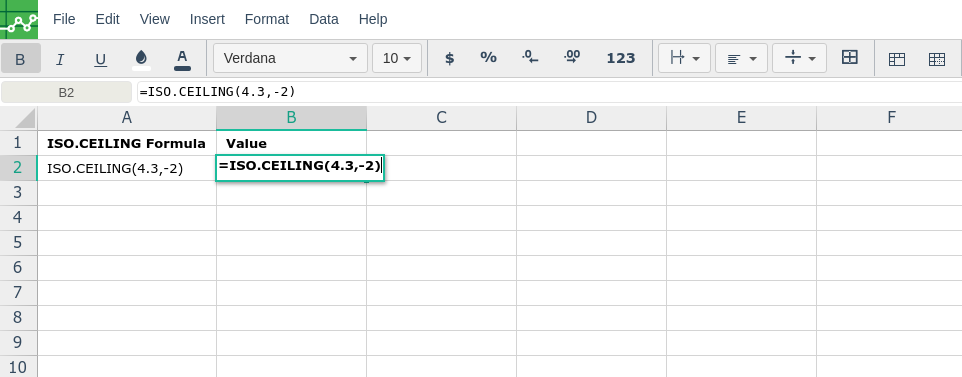Select column D header
The height and width of the screenshot is (377, 962).
tap(591, 118)
